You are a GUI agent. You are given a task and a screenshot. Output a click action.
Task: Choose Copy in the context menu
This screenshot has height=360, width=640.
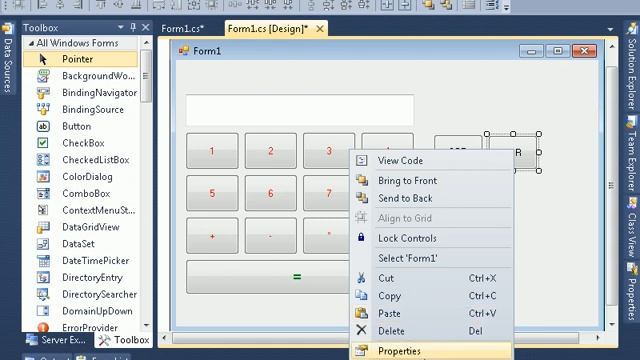pyautogui.click(x=431, y=296)
